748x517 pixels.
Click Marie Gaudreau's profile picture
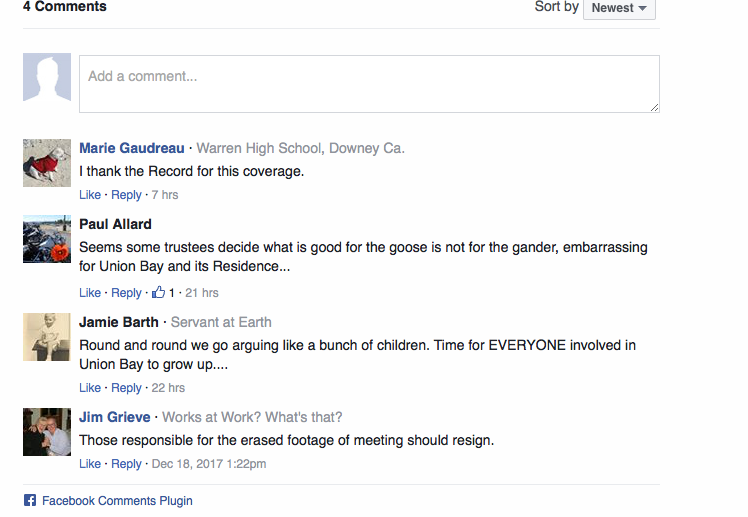[47, 163]
